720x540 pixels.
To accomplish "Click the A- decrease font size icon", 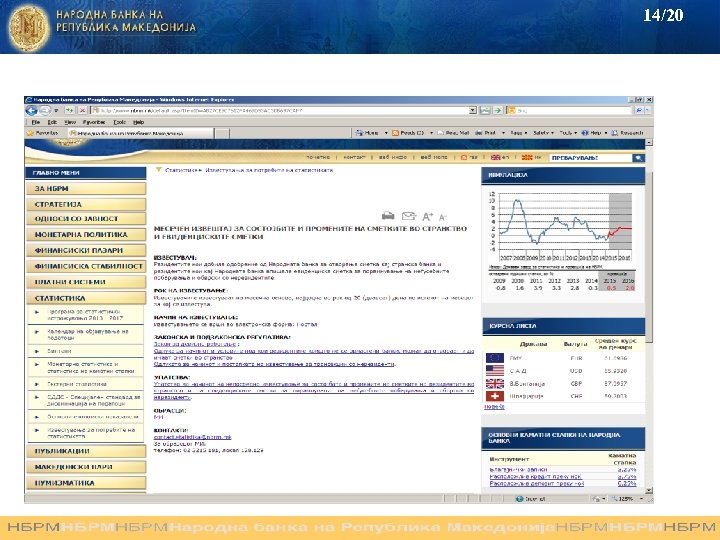I will coord(442,217).
